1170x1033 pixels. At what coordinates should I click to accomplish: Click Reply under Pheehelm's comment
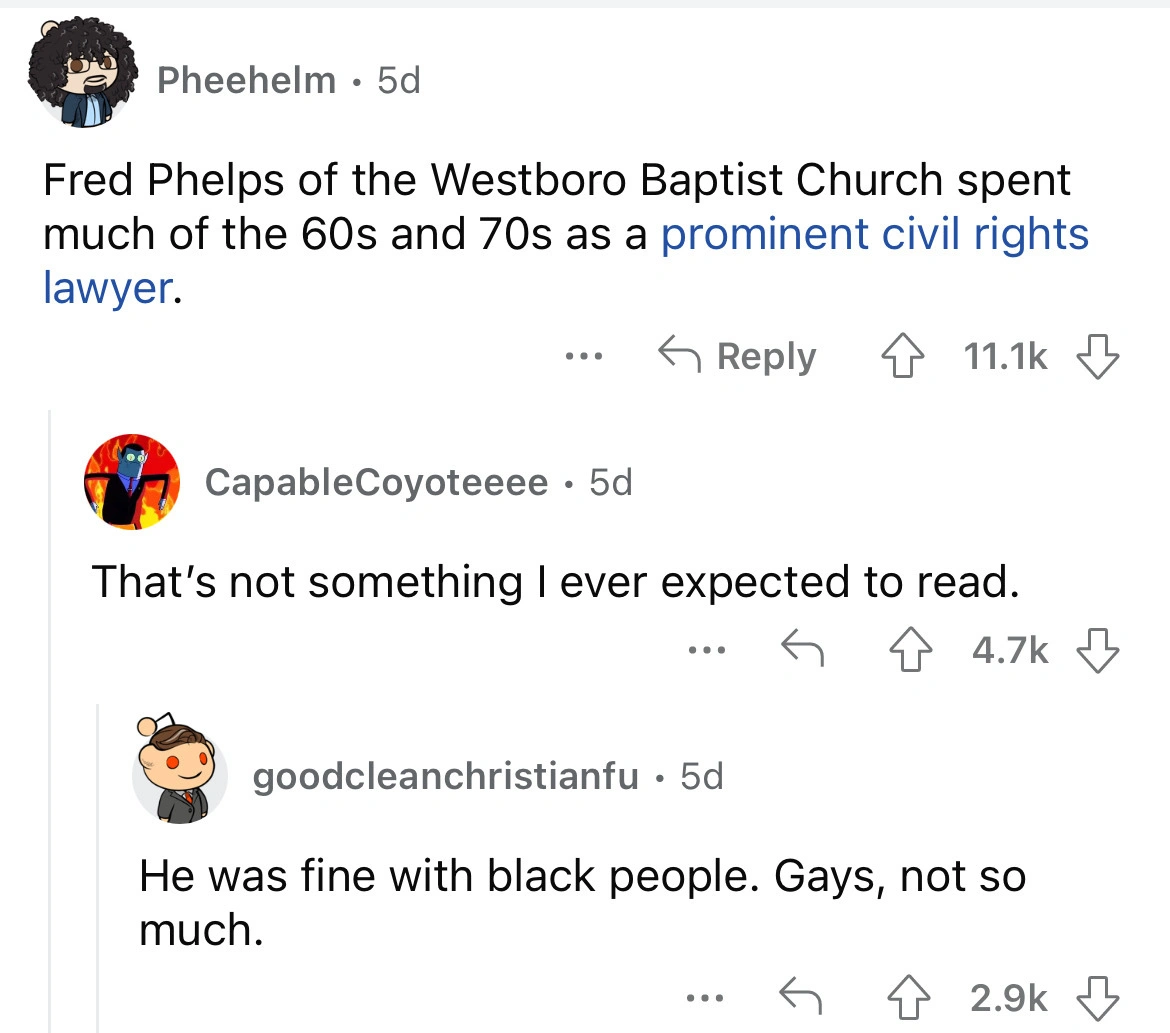pos(737,356)
